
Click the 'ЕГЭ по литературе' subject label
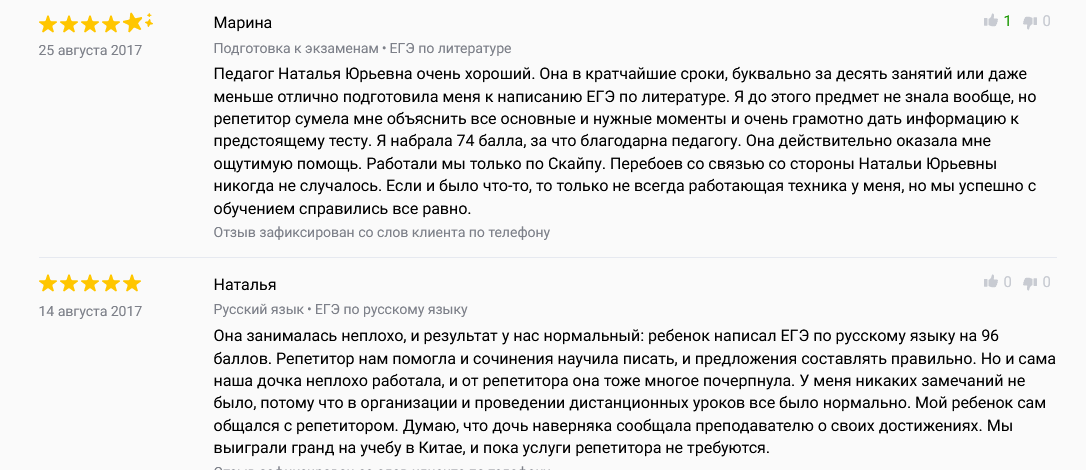450,48
